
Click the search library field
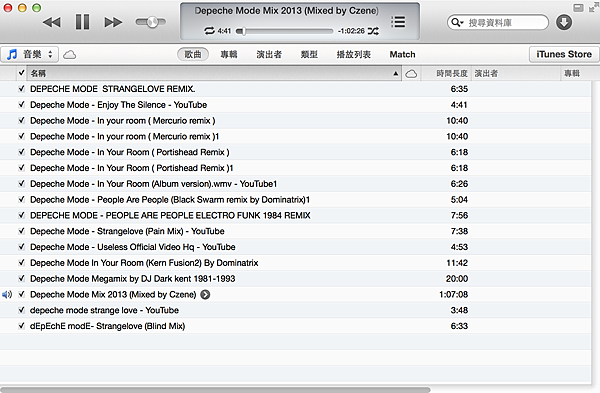pyautogui.click(x=497, y=23)
